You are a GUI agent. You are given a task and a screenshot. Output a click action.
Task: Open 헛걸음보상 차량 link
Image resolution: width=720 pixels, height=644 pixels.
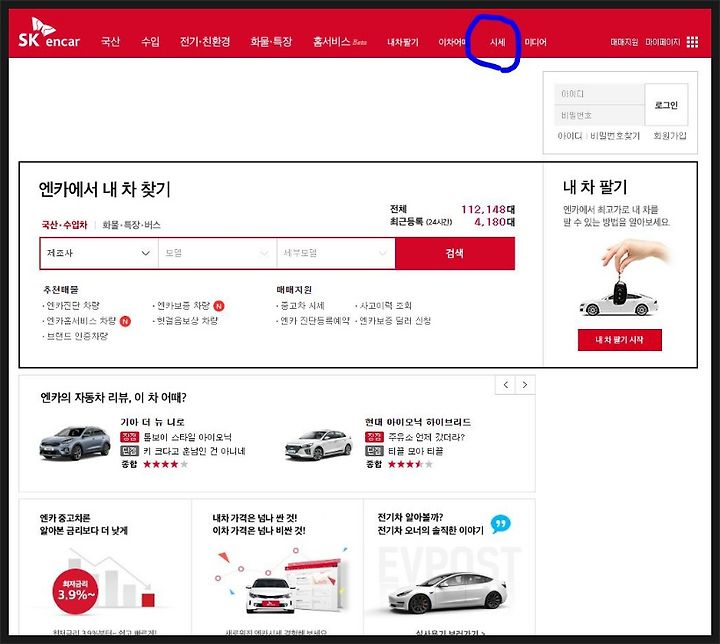click(187, 321)
